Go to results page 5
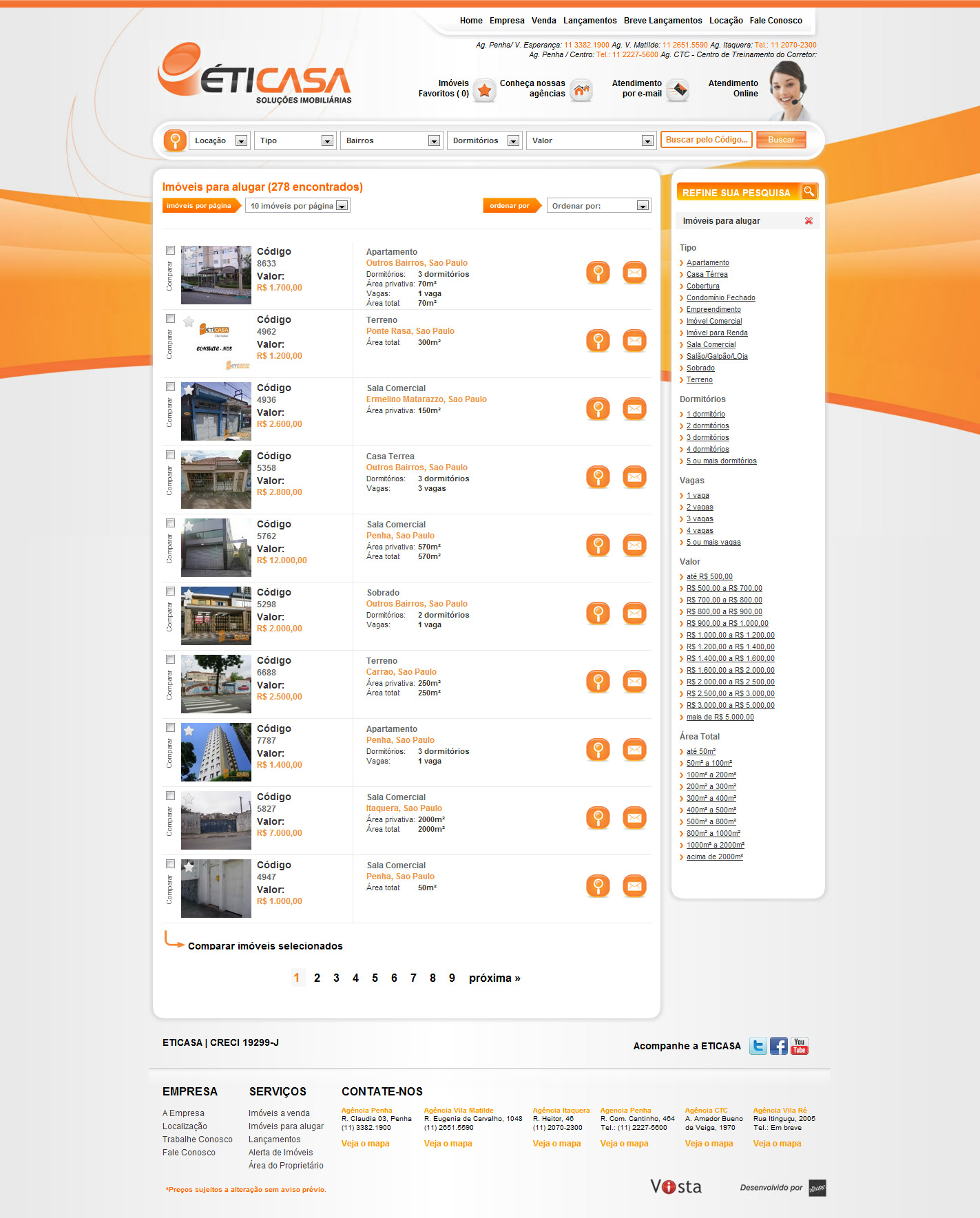The width and height of the screenshot is (980, 1218). pyautogui.click(x=375, y=978)
